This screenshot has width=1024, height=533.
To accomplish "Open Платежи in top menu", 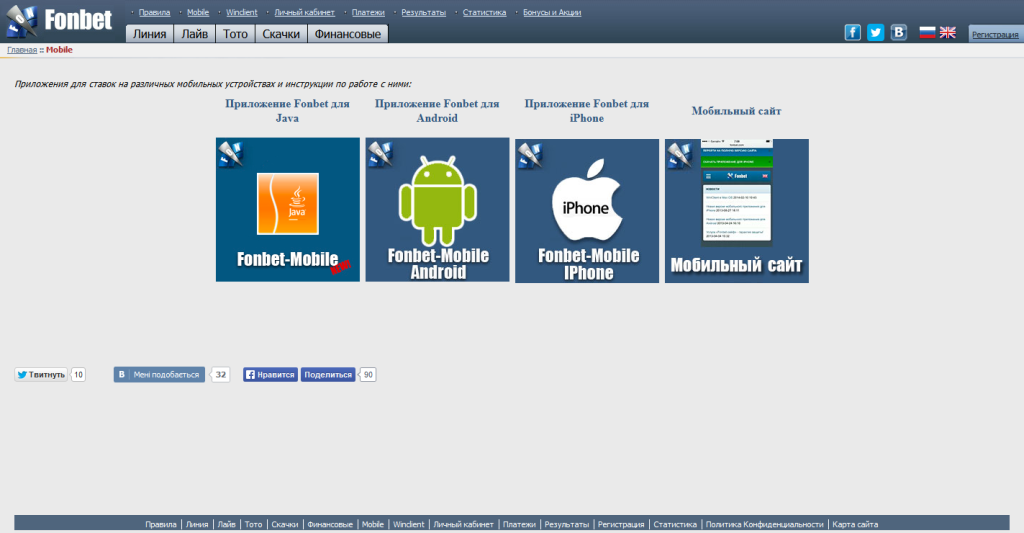I will [x=368, y=12].
